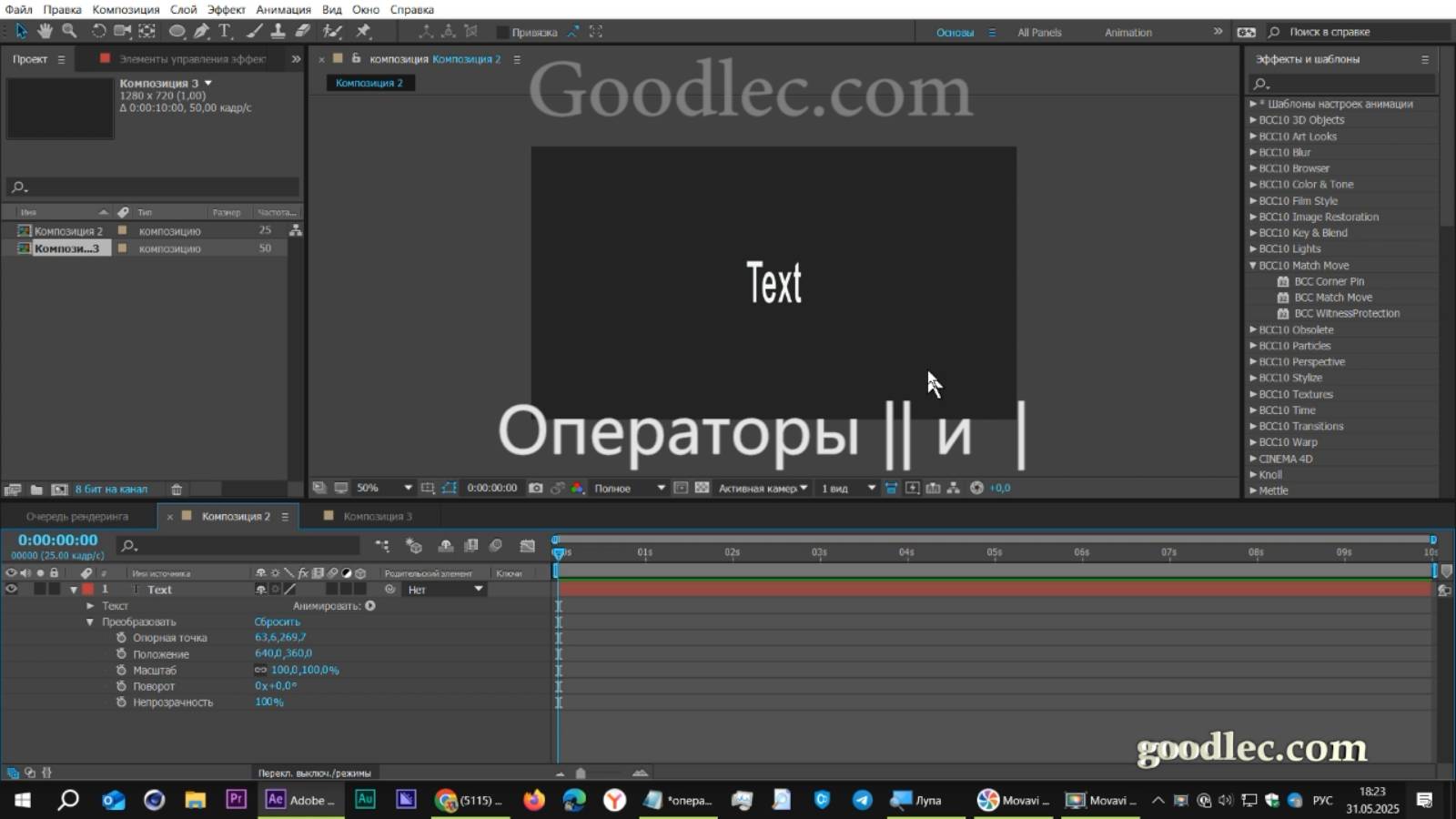This screenshot has width=1456, height=819.
Task: Toggle stopwatch for Непрозрачность
Action: coord(121,703)
